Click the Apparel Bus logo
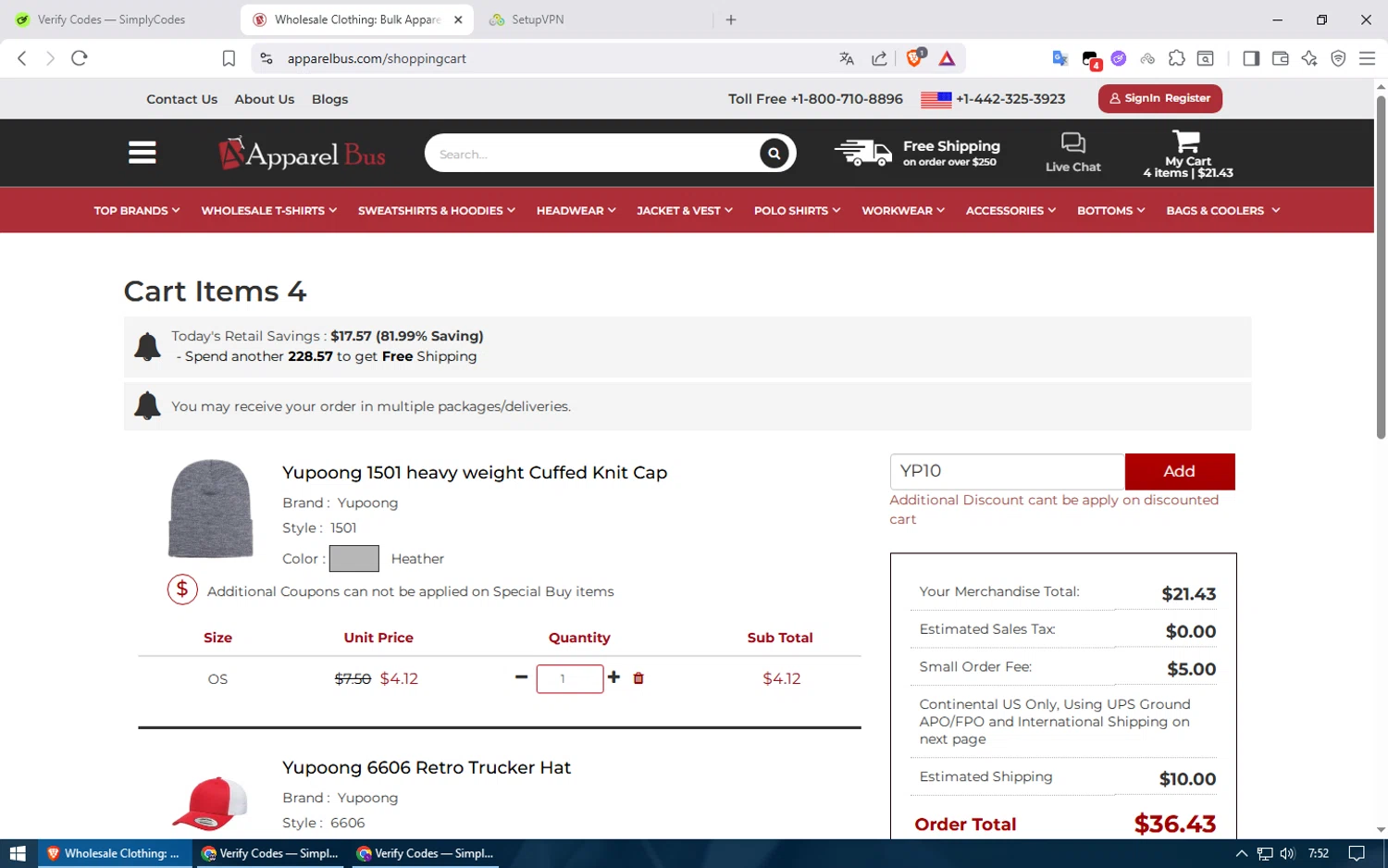 [x=303, y=154]
